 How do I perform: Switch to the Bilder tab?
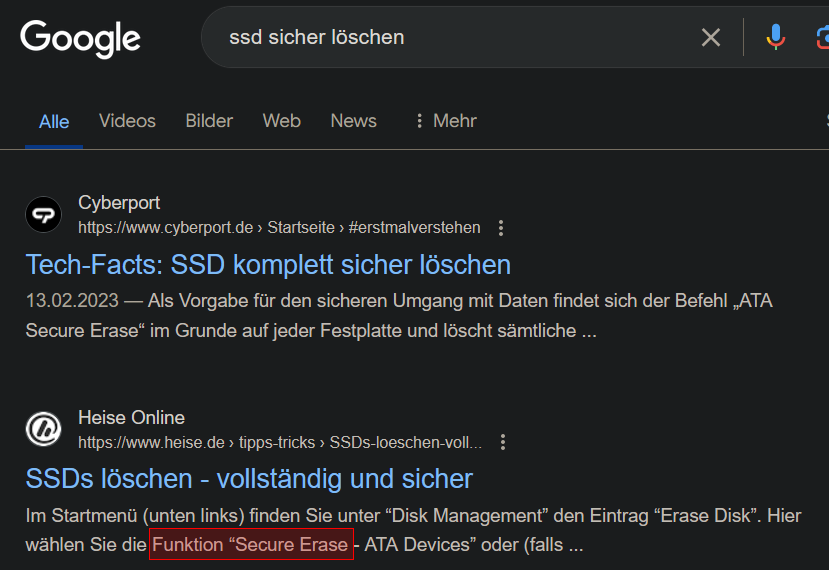coord(209,121)
